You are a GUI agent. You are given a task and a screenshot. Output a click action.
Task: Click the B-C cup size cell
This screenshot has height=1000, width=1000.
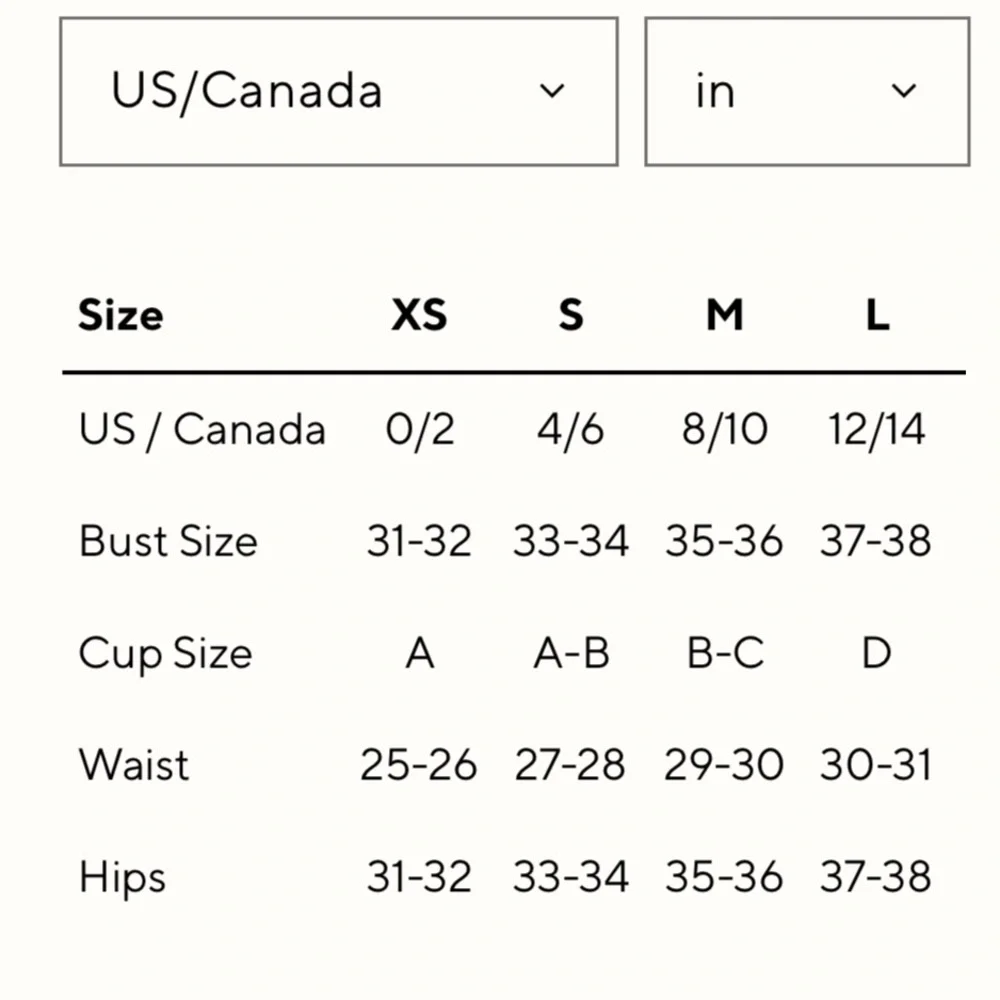pyautogui.click(x=725, y=654)
